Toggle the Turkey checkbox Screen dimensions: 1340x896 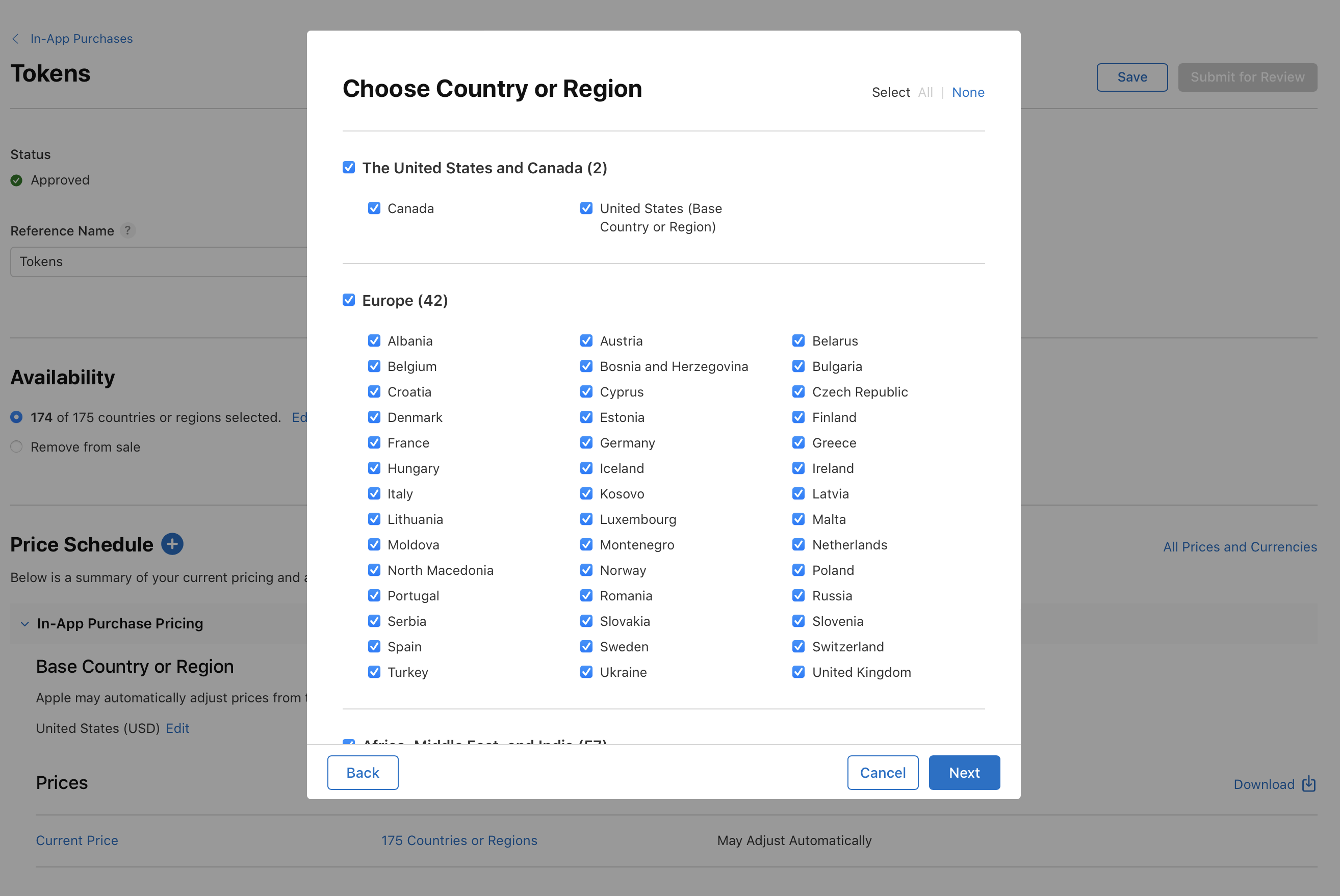[x=374, y=672]
